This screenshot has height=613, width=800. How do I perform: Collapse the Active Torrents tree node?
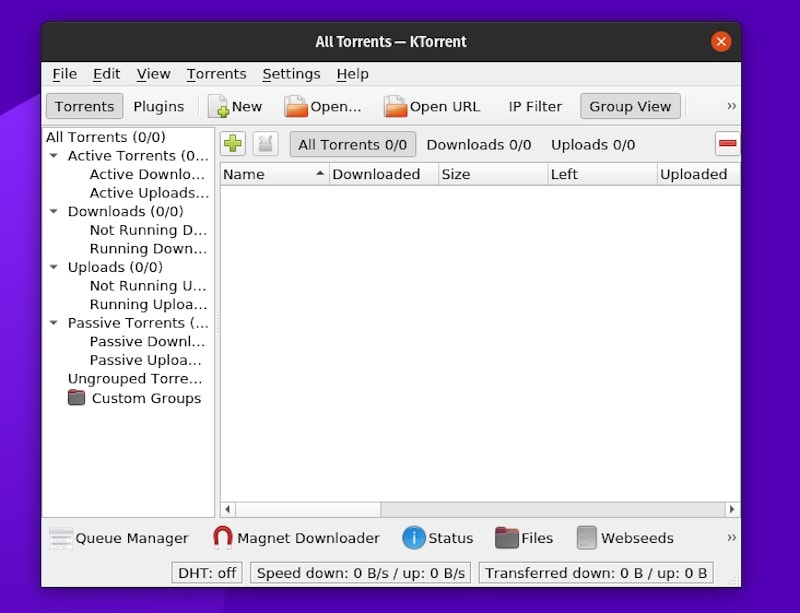tap(54, 156)
